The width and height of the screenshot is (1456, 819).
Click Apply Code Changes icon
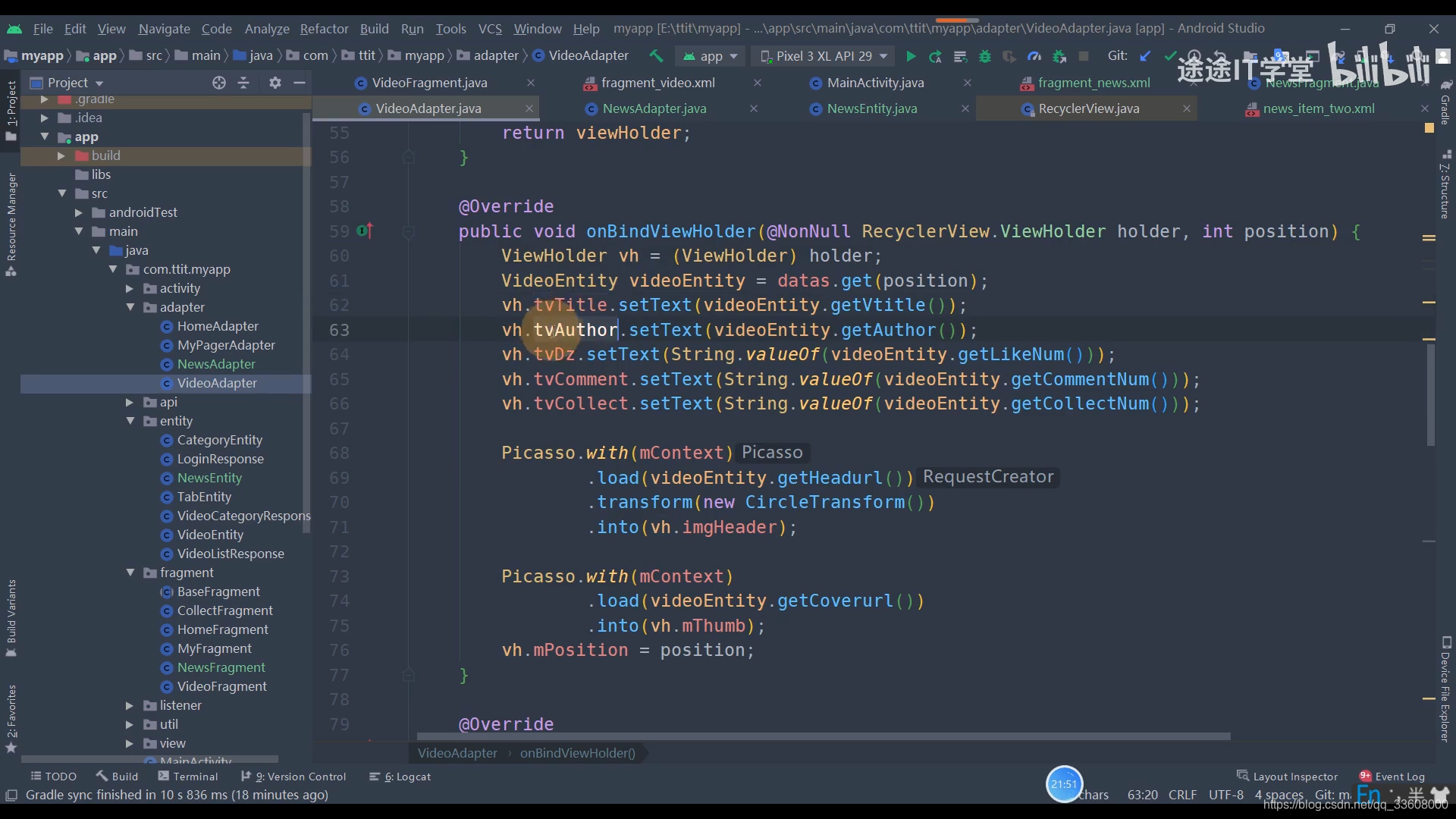(x=960, y=56)
